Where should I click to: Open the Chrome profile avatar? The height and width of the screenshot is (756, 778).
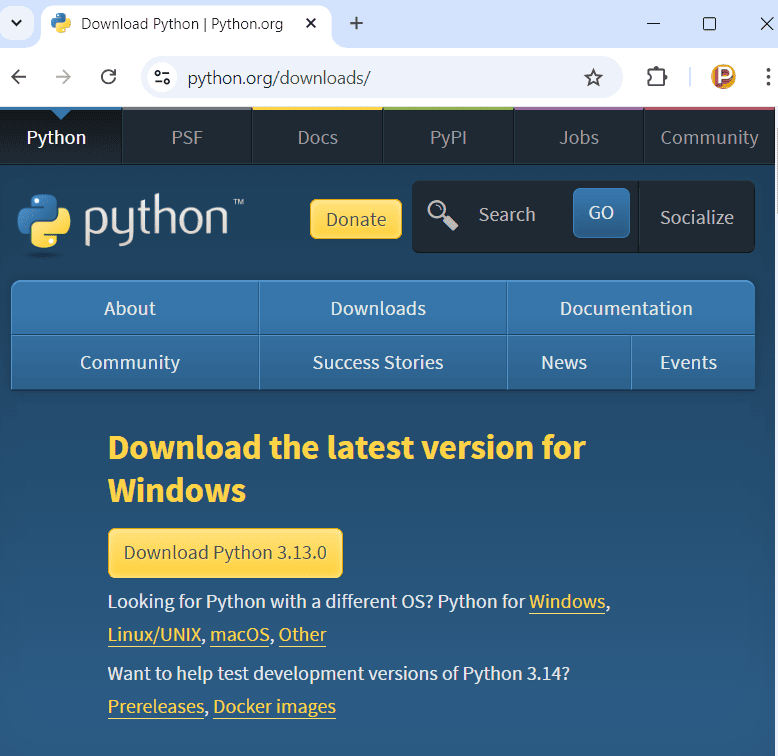point(723,77)
